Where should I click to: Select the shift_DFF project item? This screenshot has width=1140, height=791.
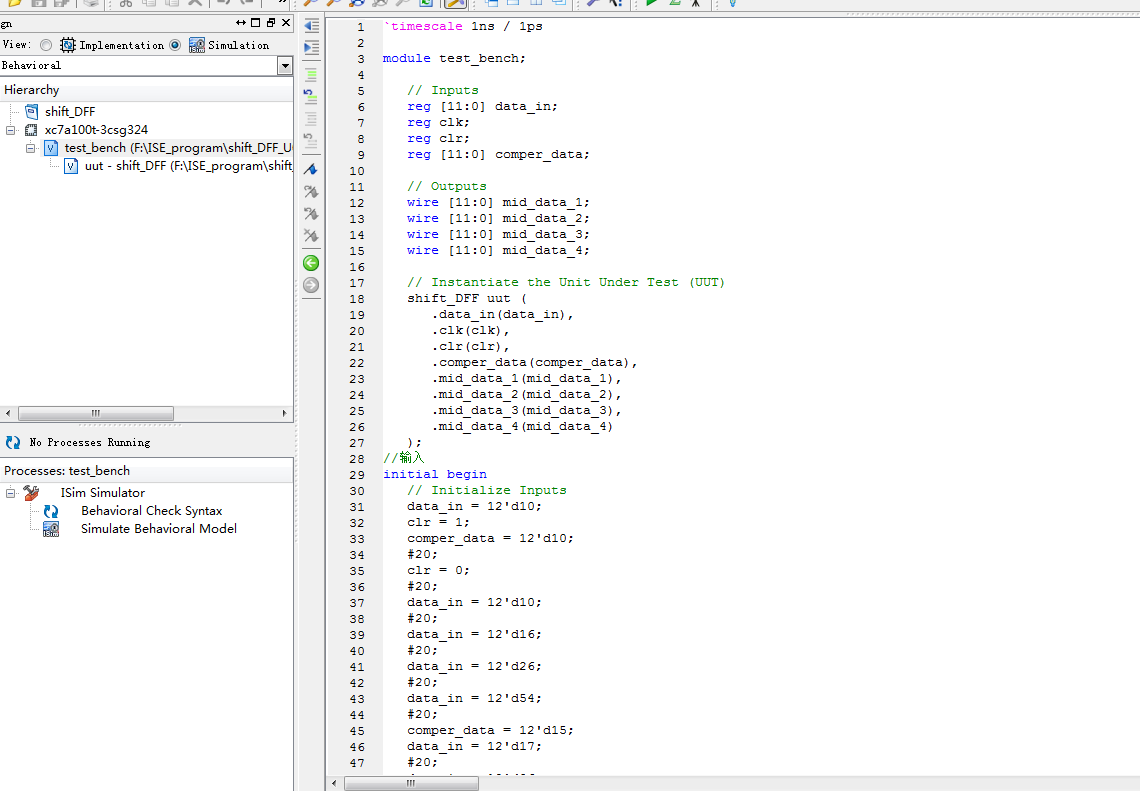tap(69, 112)
